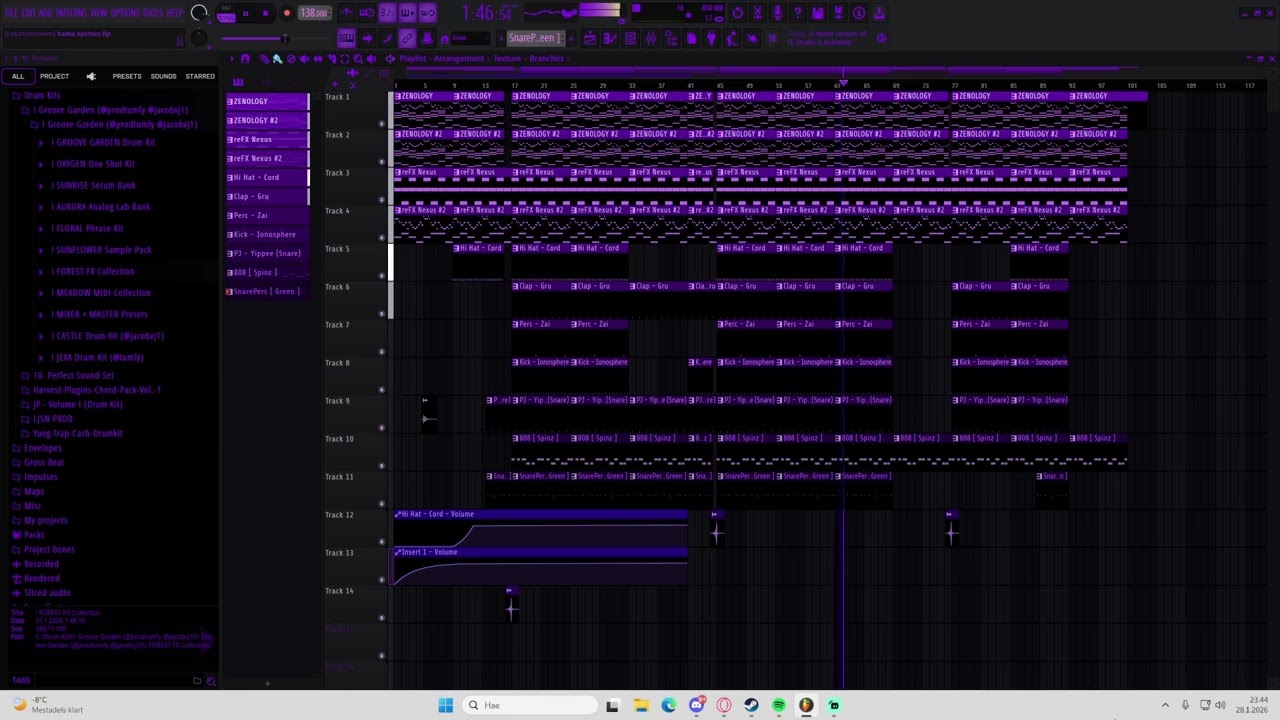Click the 138.000 tempo field
This screenshot has width=1280, height=720.
point(314,13)
